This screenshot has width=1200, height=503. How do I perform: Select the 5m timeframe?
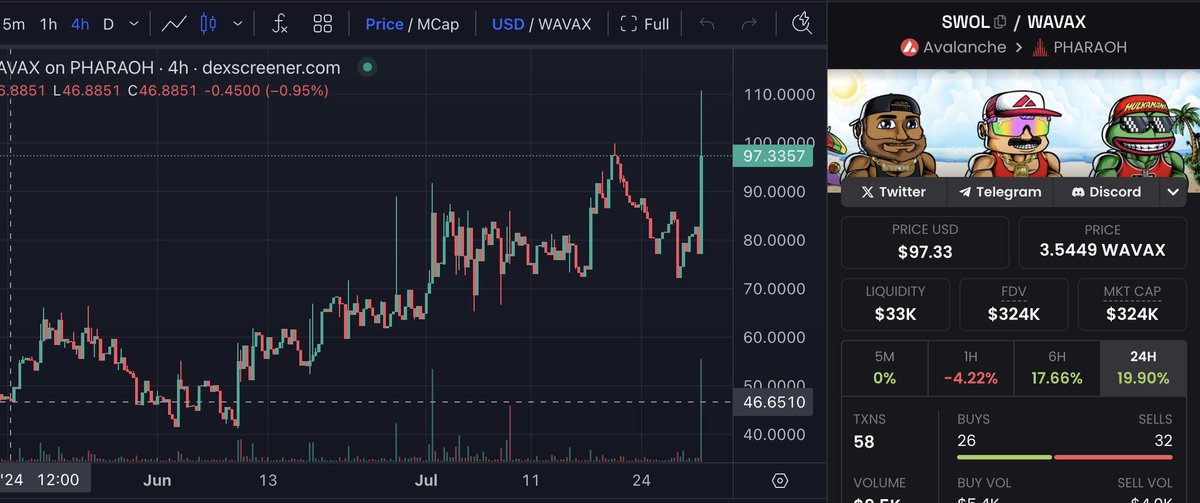tap(13, 24)
